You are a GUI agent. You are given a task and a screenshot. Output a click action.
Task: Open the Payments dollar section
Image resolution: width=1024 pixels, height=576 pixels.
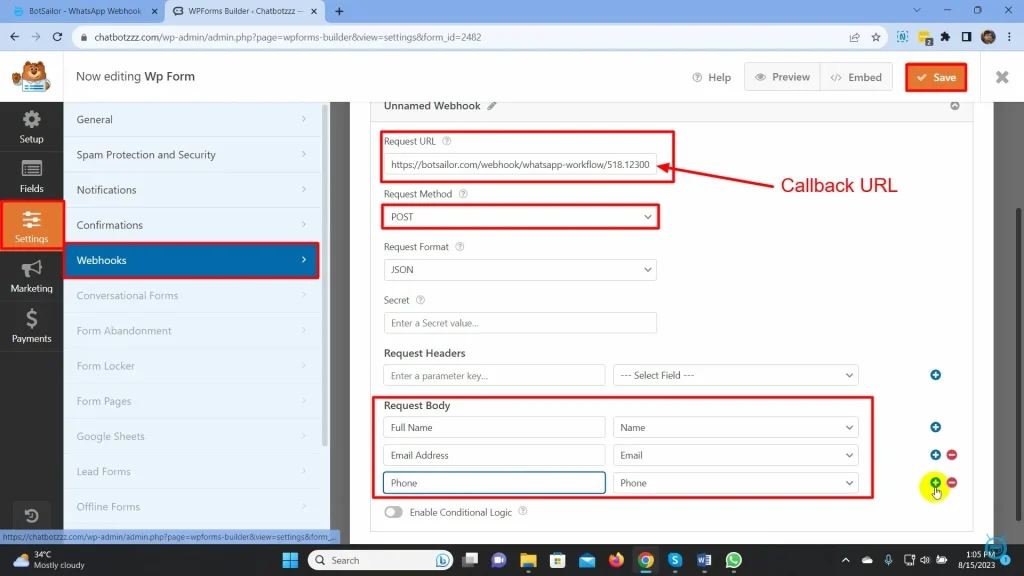tap(31, 326)
